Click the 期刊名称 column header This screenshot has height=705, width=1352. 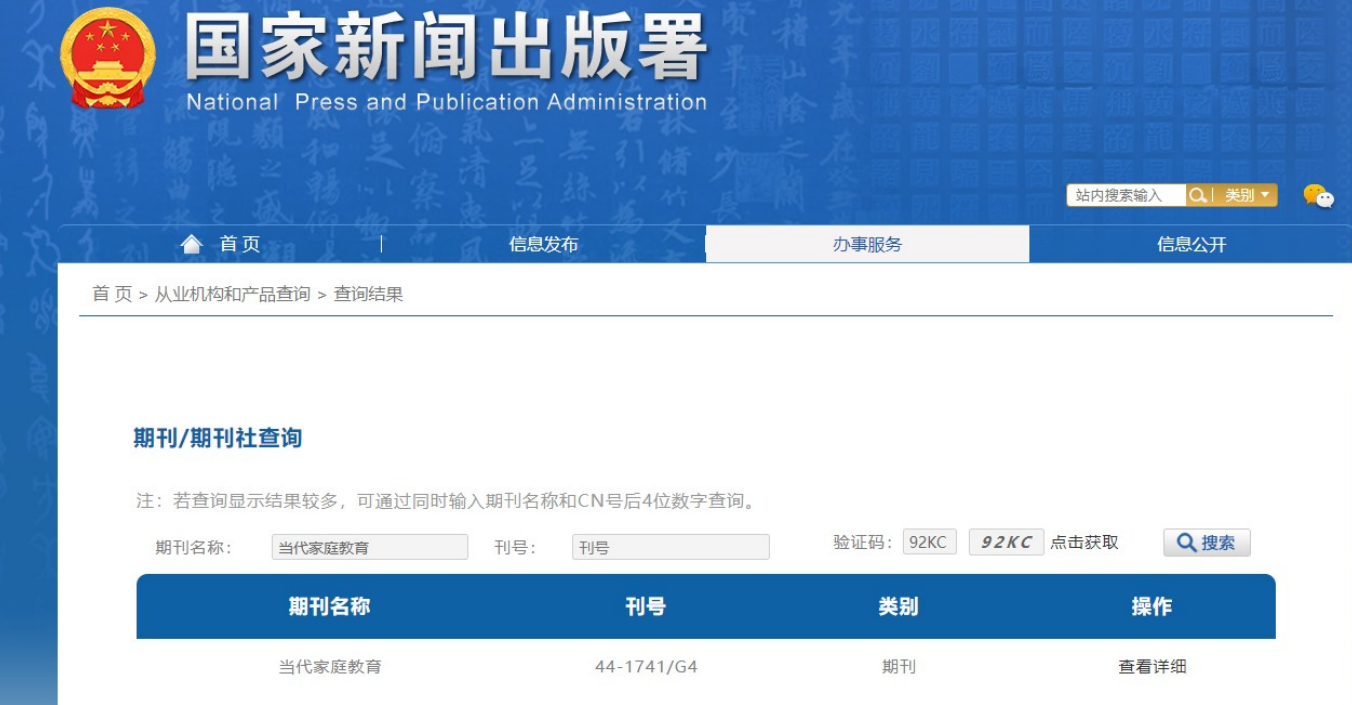330,607
